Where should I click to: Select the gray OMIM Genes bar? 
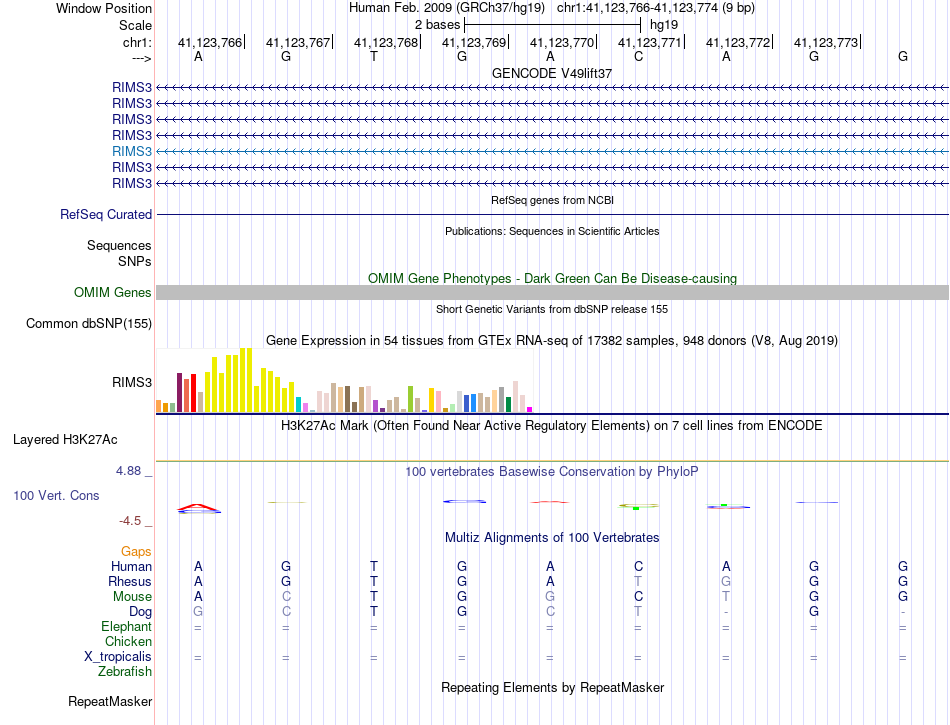coord(552,292)
